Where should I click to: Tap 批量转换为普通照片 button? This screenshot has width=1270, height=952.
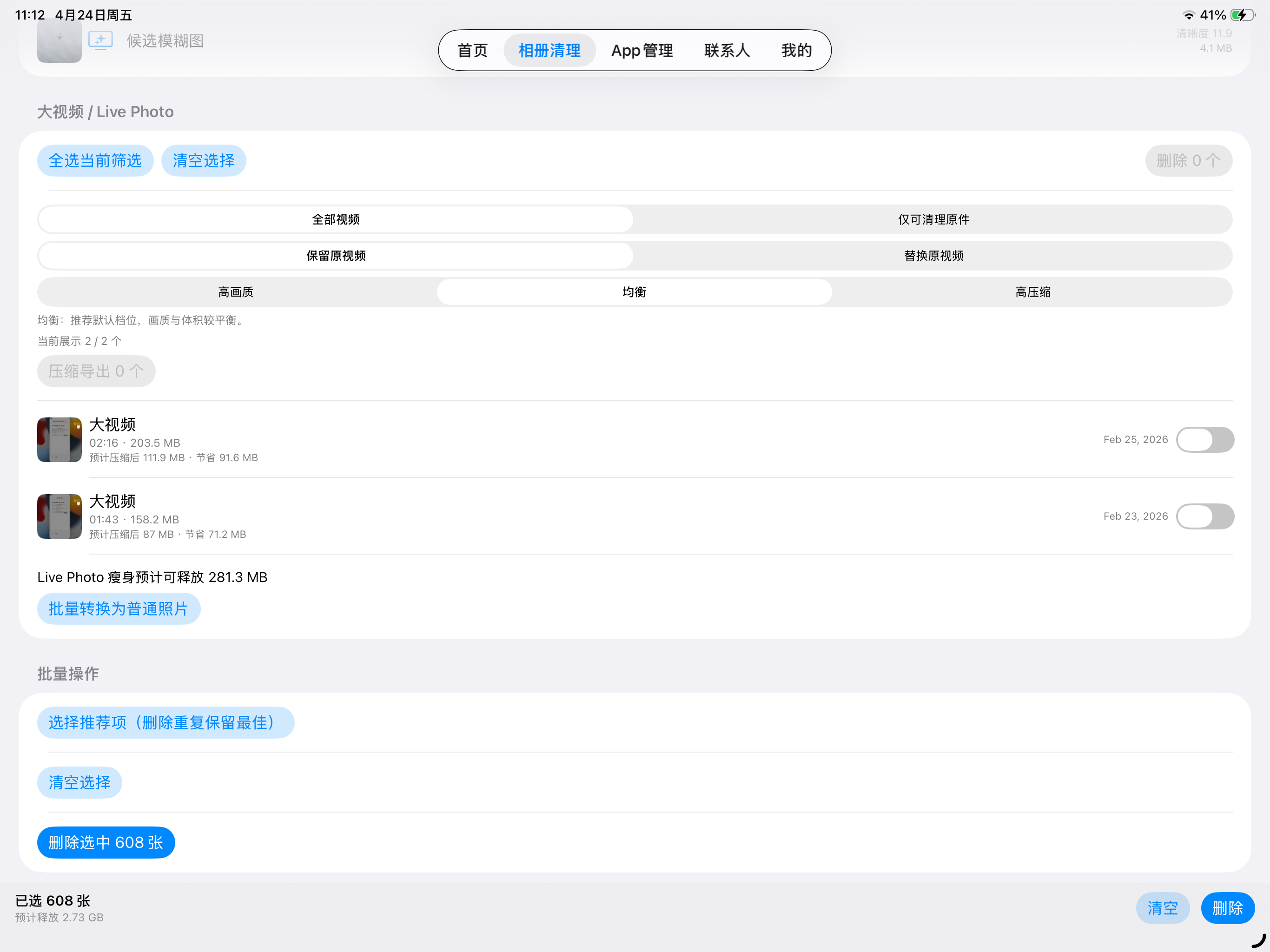119,608
